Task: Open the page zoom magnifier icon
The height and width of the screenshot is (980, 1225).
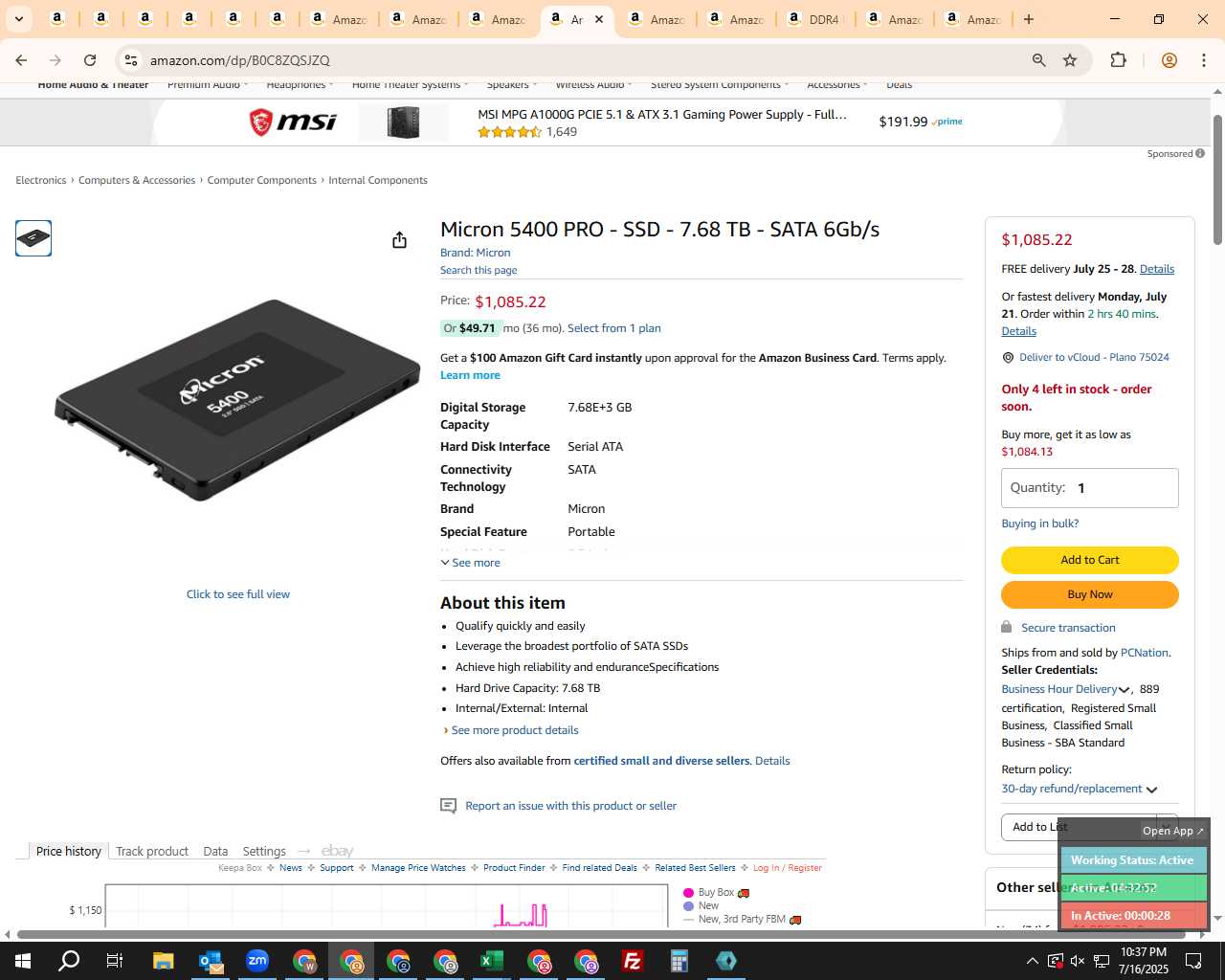Action: pos(1038,60)
